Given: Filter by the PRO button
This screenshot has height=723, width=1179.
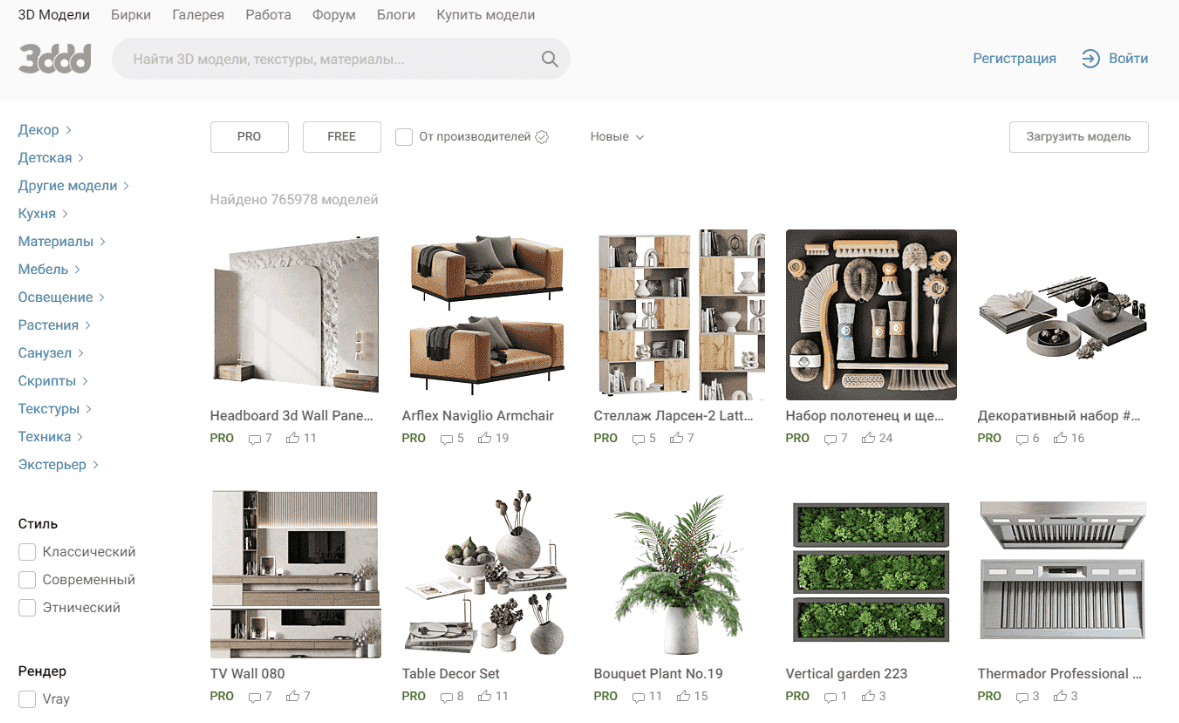Looking at the screenshot, I should [249, 137].
